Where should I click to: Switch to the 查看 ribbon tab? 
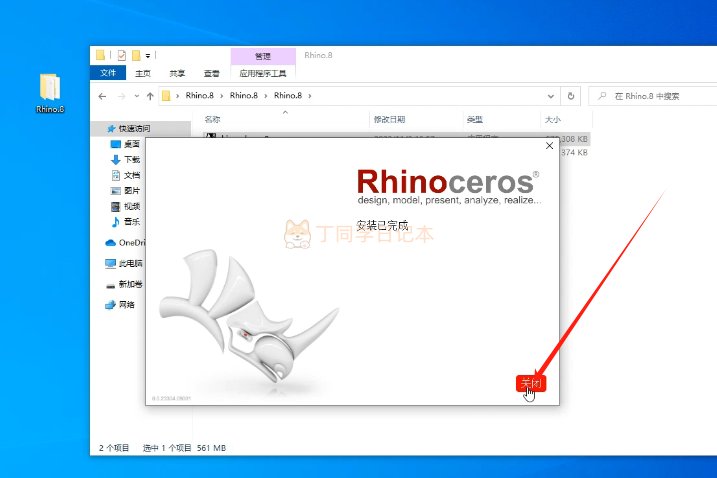211,73
